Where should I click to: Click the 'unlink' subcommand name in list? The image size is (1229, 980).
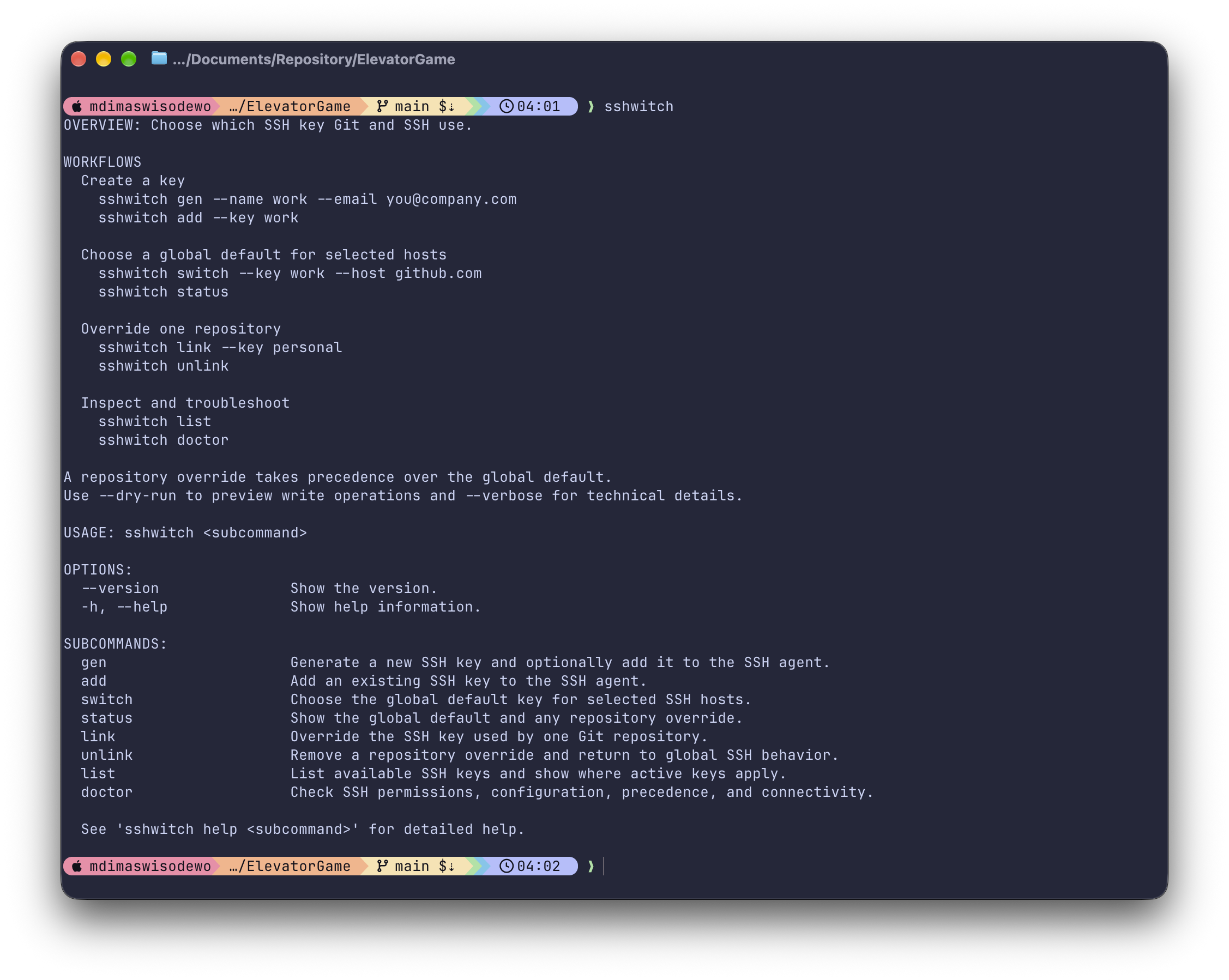coord(107,755)
